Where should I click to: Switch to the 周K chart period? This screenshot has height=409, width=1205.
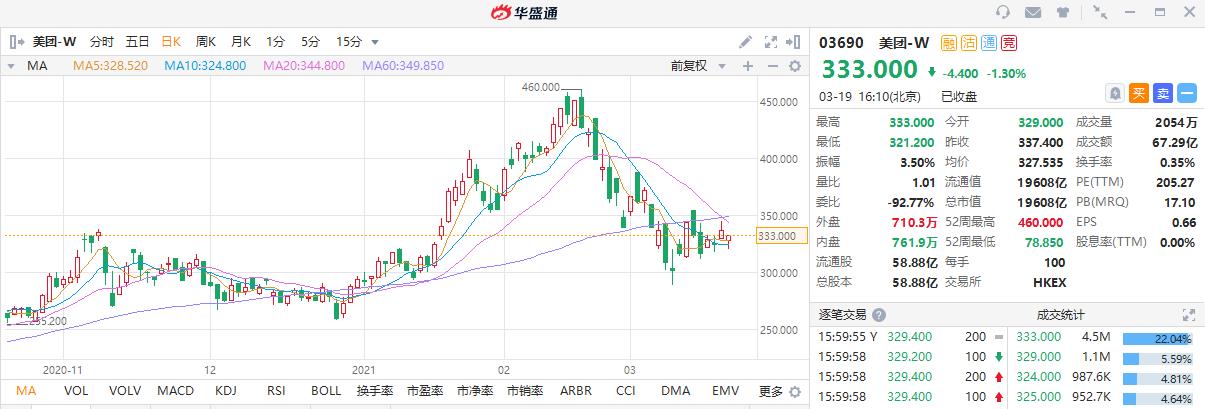coord(206,42)
